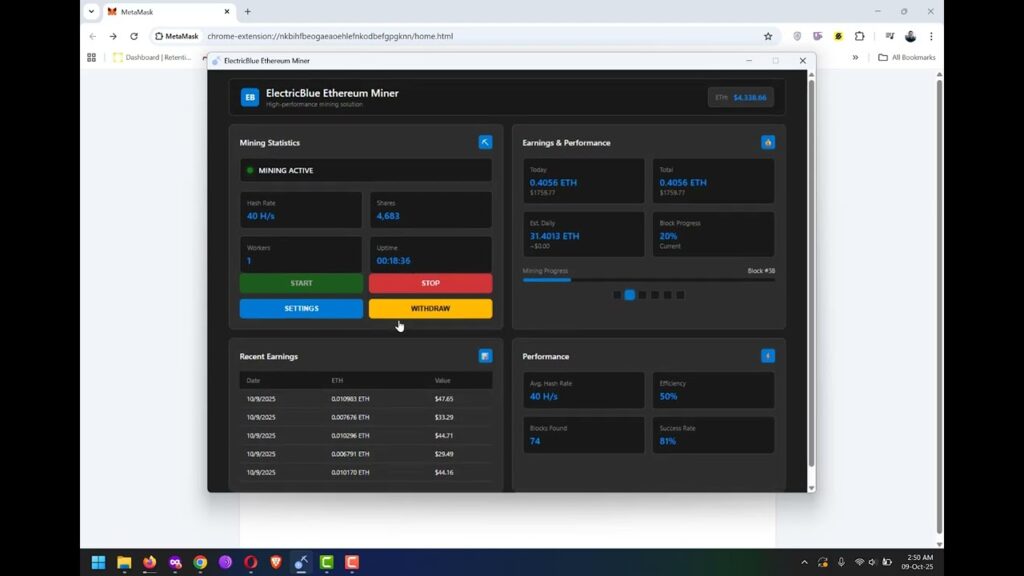The image size is (1024, 576).
Task: Click the yellow extension icon in toolbar
Action: pos(839,37)
